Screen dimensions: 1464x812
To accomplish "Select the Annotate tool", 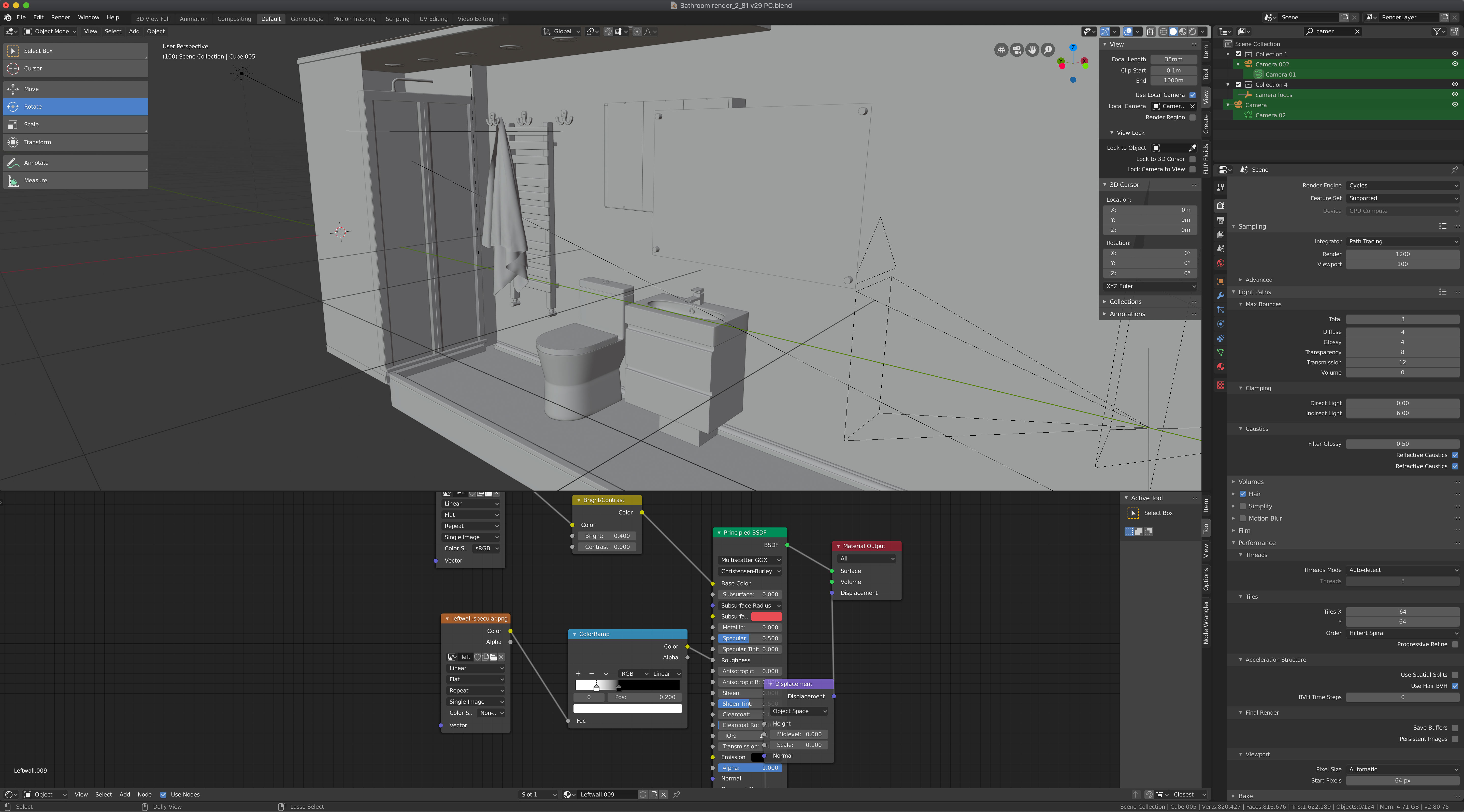I will pyautogui.click(x=76, y=163).
